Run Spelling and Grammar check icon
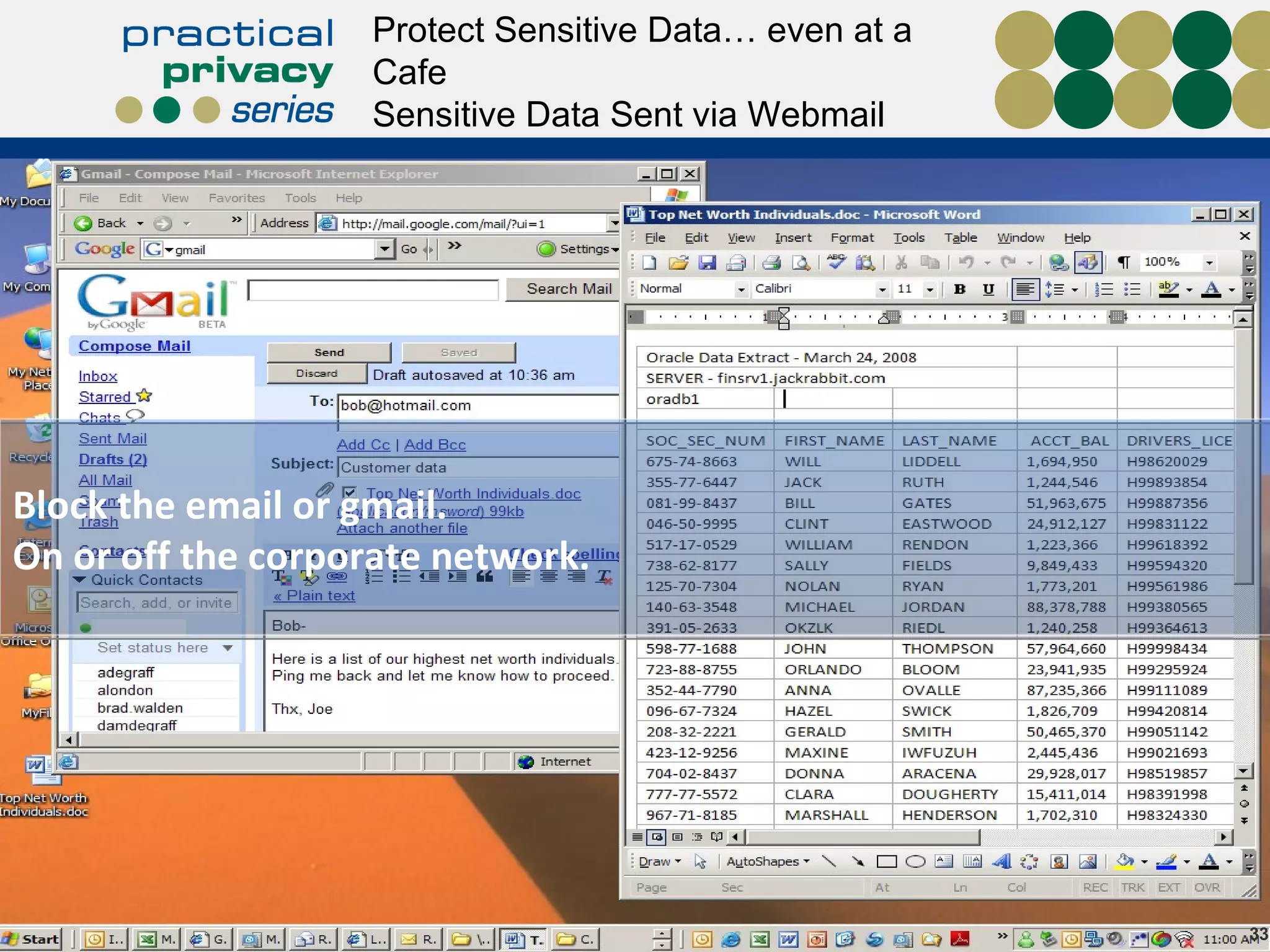The width and height of the screenshot is (1270, 952). [836, 262]
